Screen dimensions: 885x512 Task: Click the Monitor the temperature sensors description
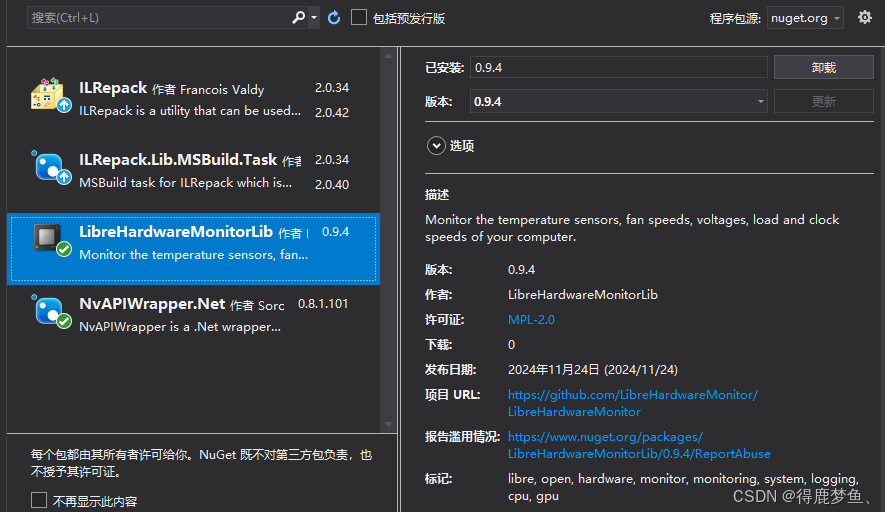[x=632, y=228]
